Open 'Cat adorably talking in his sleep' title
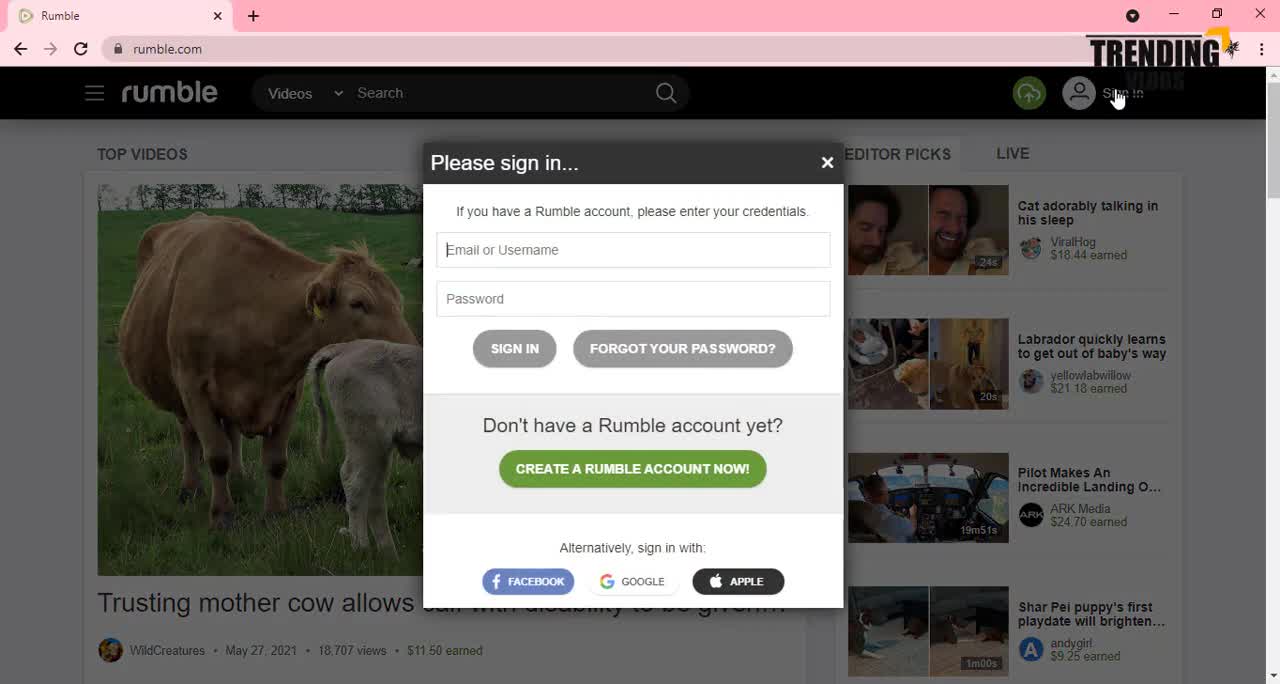1280x684 pixels. click(1088, 213)
